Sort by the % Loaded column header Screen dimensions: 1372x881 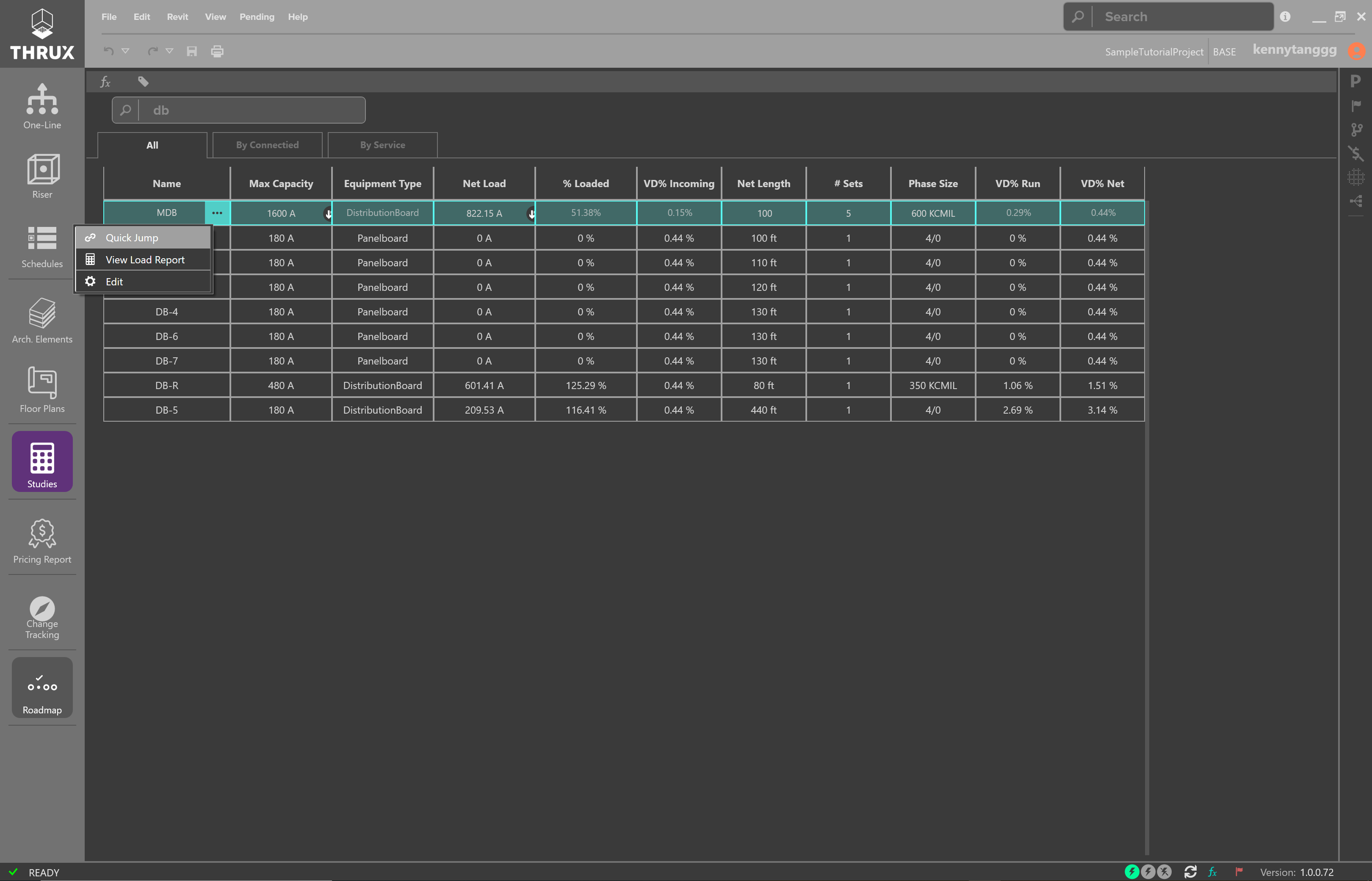pyautogui.click(x=586, y=184)
